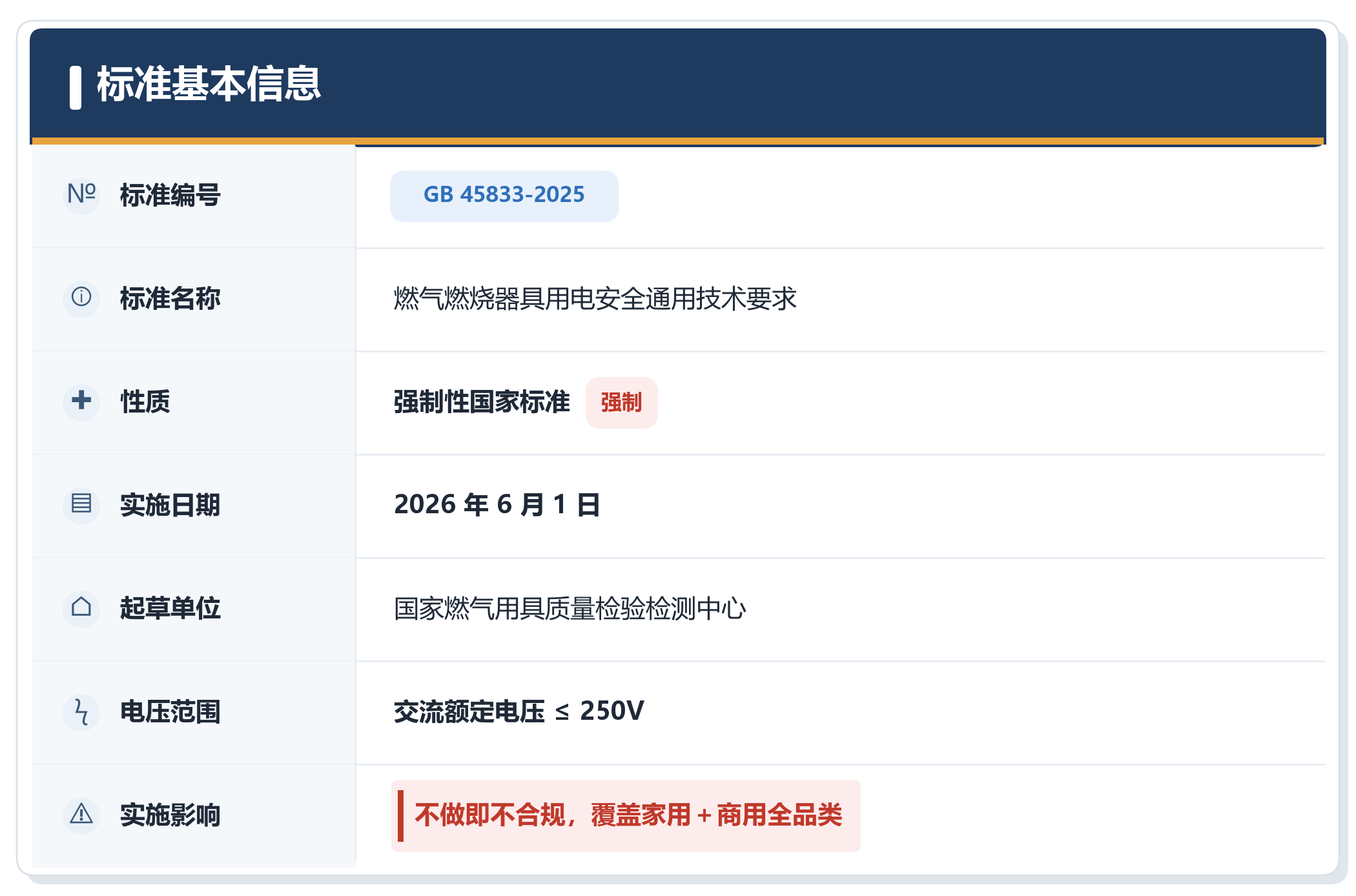Click the 标准编号 label
The width and height of the screenshot is (1356, 896).
coord(170,196)
